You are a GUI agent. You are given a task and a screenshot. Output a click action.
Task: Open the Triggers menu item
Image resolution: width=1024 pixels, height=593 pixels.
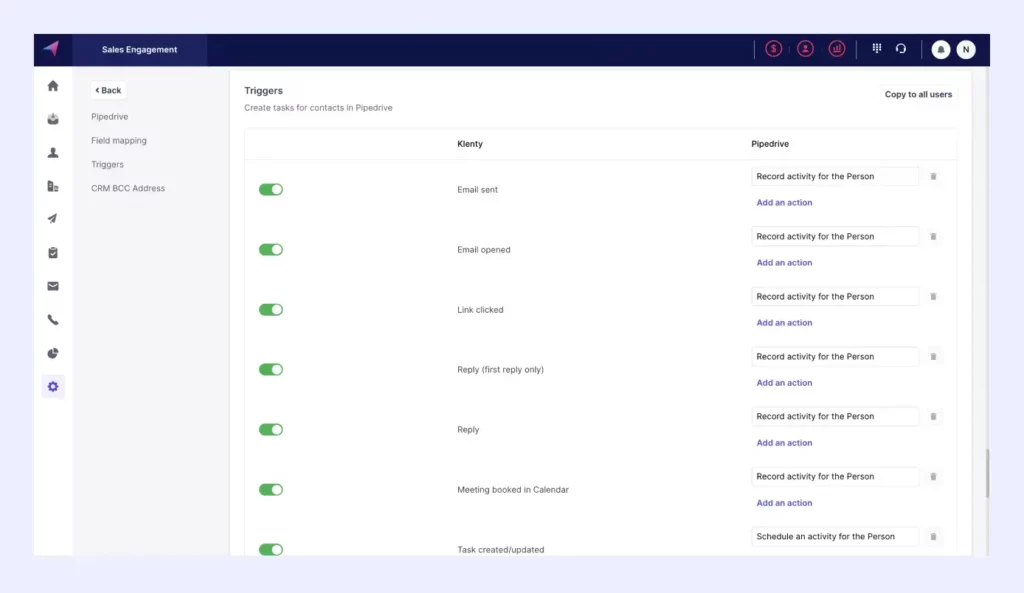107,165
